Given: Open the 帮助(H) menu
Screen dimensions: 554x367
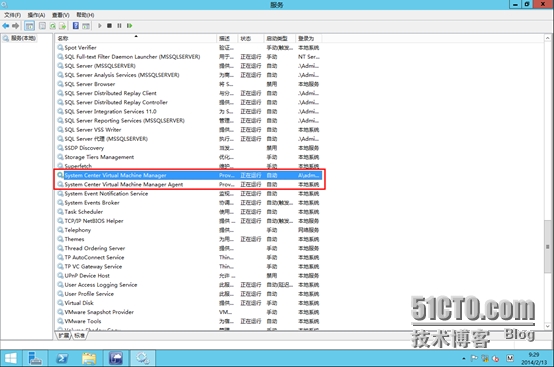Looking at the screenshot, I should click(x=85, y=15).
